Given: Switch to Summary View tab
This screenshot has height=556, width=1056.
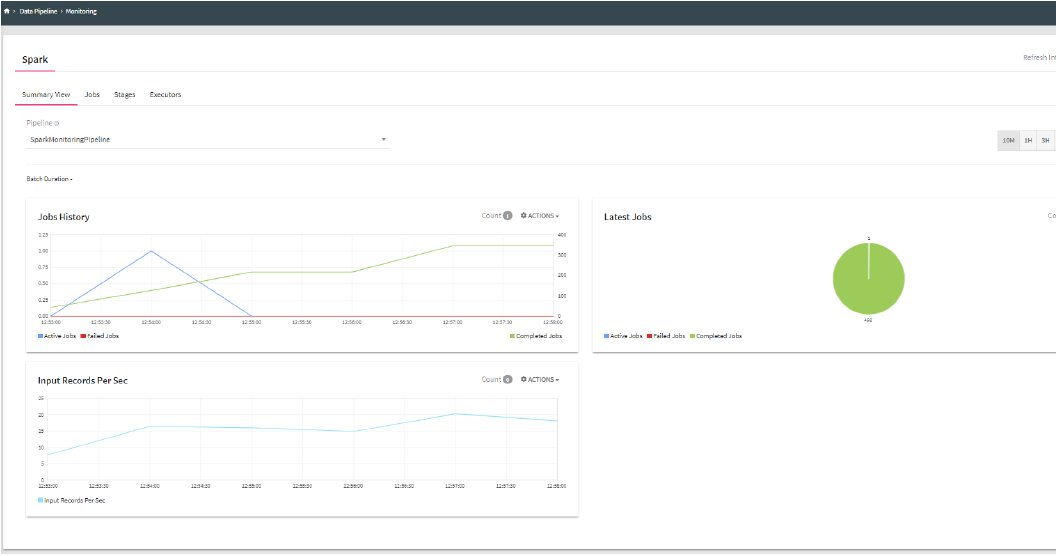Looking at the screenshot, I should [x=46, y=95].
